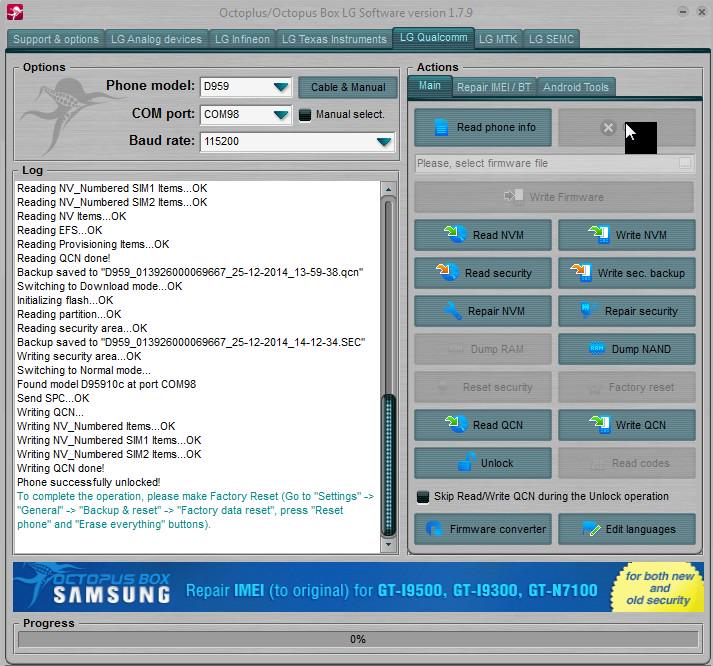
Task: Click the cancel X icon button
Action: 608,128
